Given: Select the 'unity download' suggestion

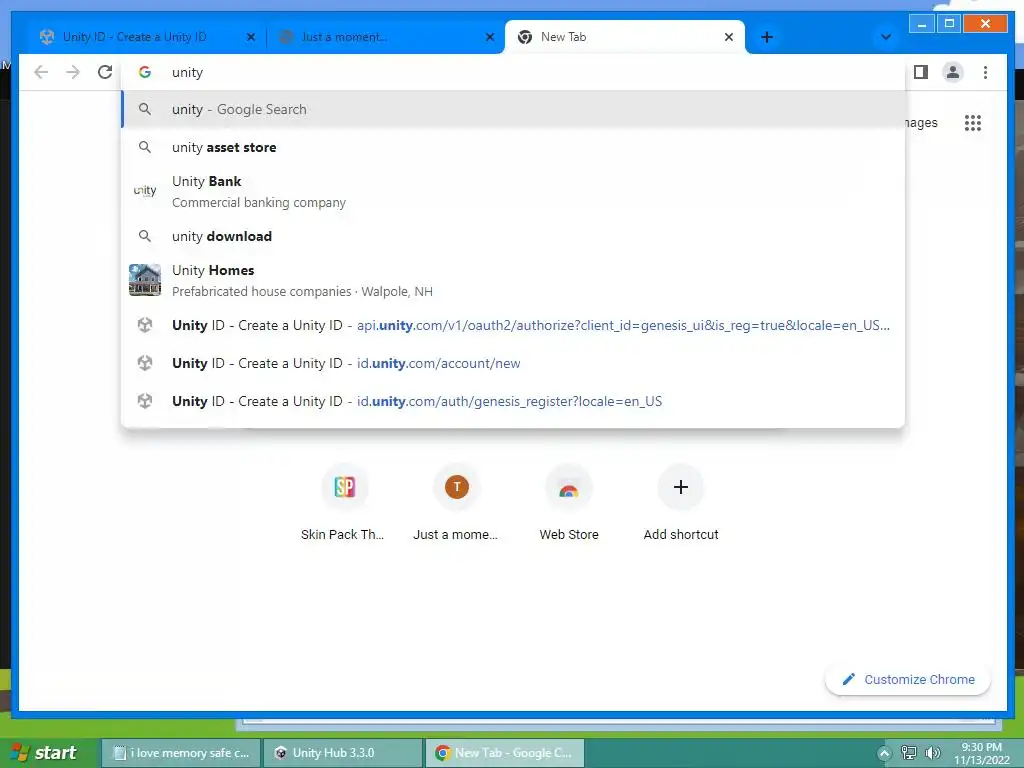Looking at the screenshot, I should pyautogui.click(x=513, y=236).
